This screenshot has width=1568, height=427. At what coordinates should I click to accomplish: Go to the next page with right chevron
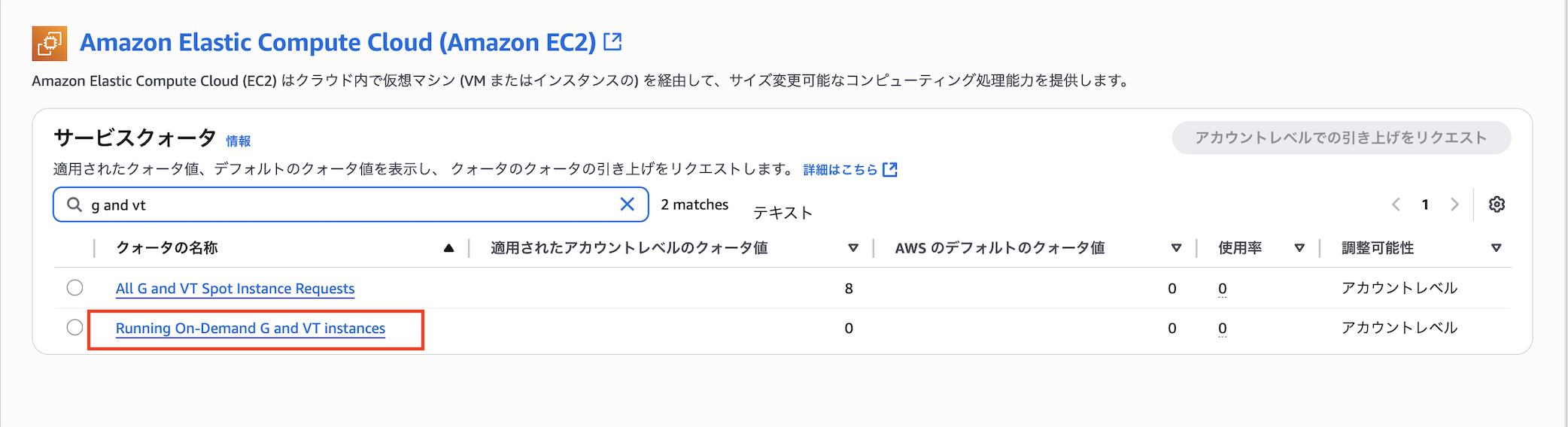click(1454, 204)
